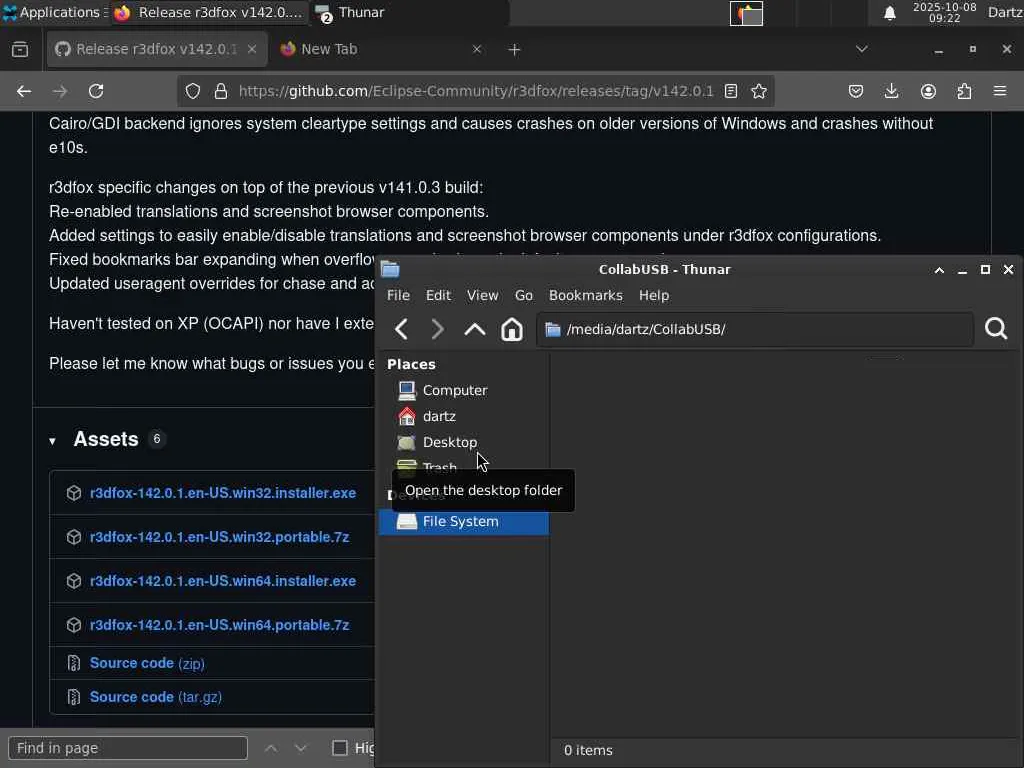
Task: Open Thunar Bookmarks menu
Action: (x=586, y=296)
